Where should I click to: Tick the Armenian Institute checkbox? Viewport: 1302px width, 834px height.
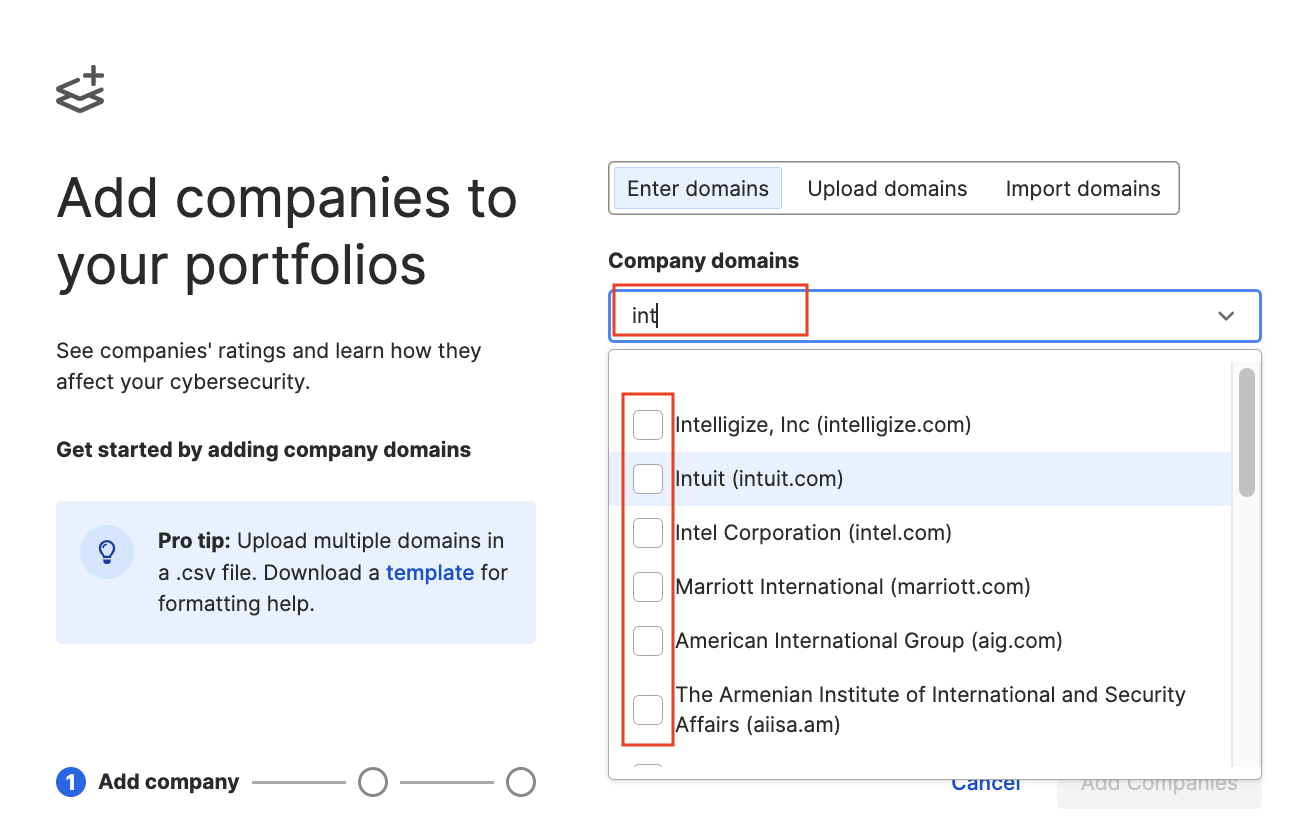648,710
